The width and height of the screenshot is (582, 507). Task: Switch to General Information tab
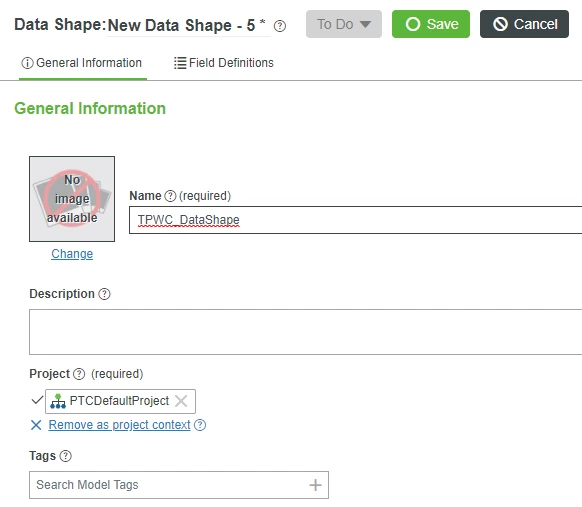point(82,63)
